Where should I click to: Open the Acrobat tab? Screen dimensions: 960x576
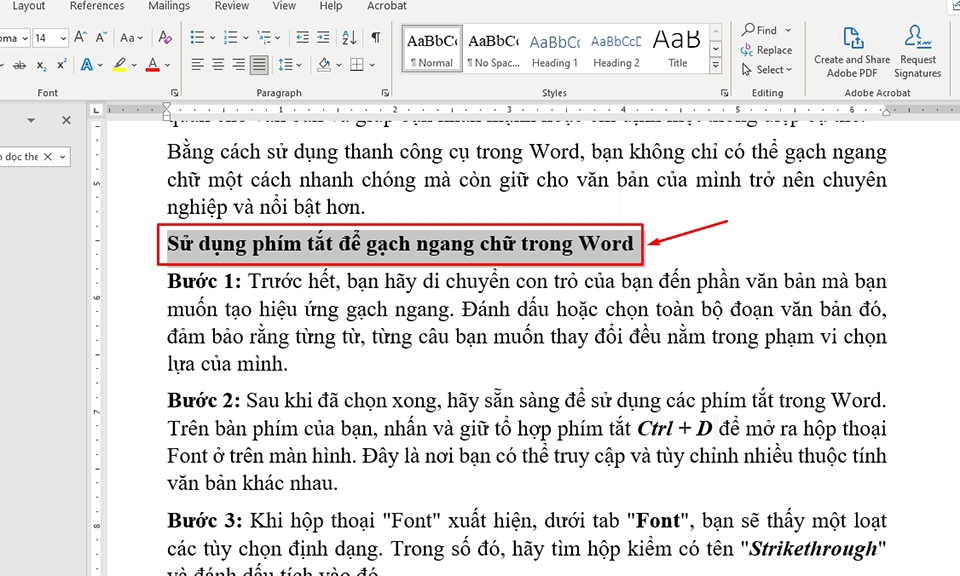pyautogui.click(x=386, y=6)
